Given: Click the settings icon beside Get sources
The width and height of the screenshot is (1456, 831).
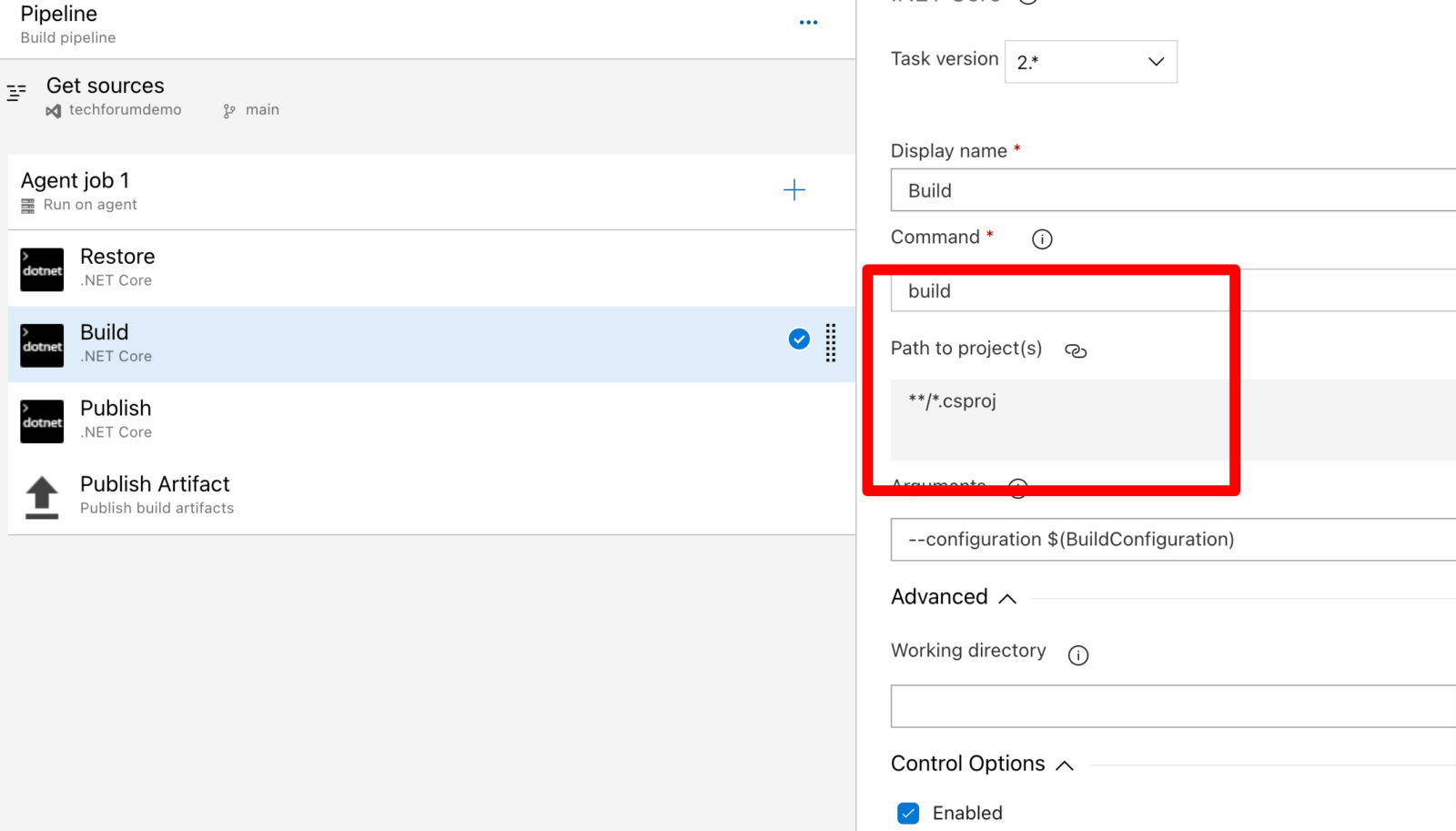Looking at the screenshot, I should click(16, 92).
